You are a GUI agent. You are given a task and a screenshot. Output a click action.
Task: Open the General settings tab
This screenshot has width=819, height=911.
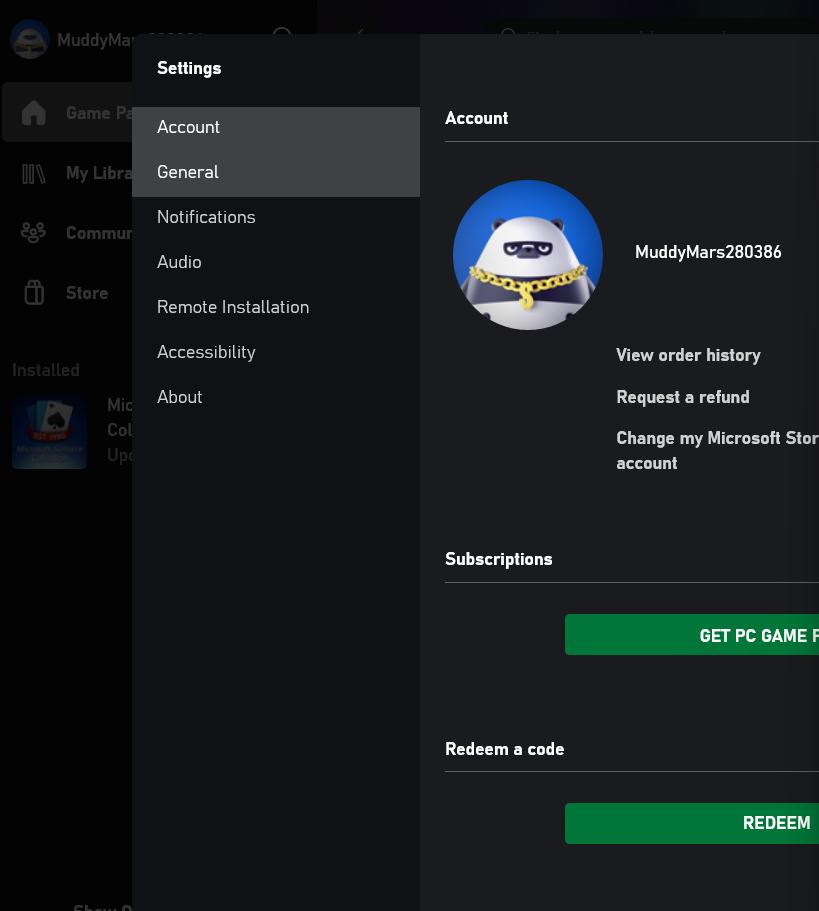[276, 173]
